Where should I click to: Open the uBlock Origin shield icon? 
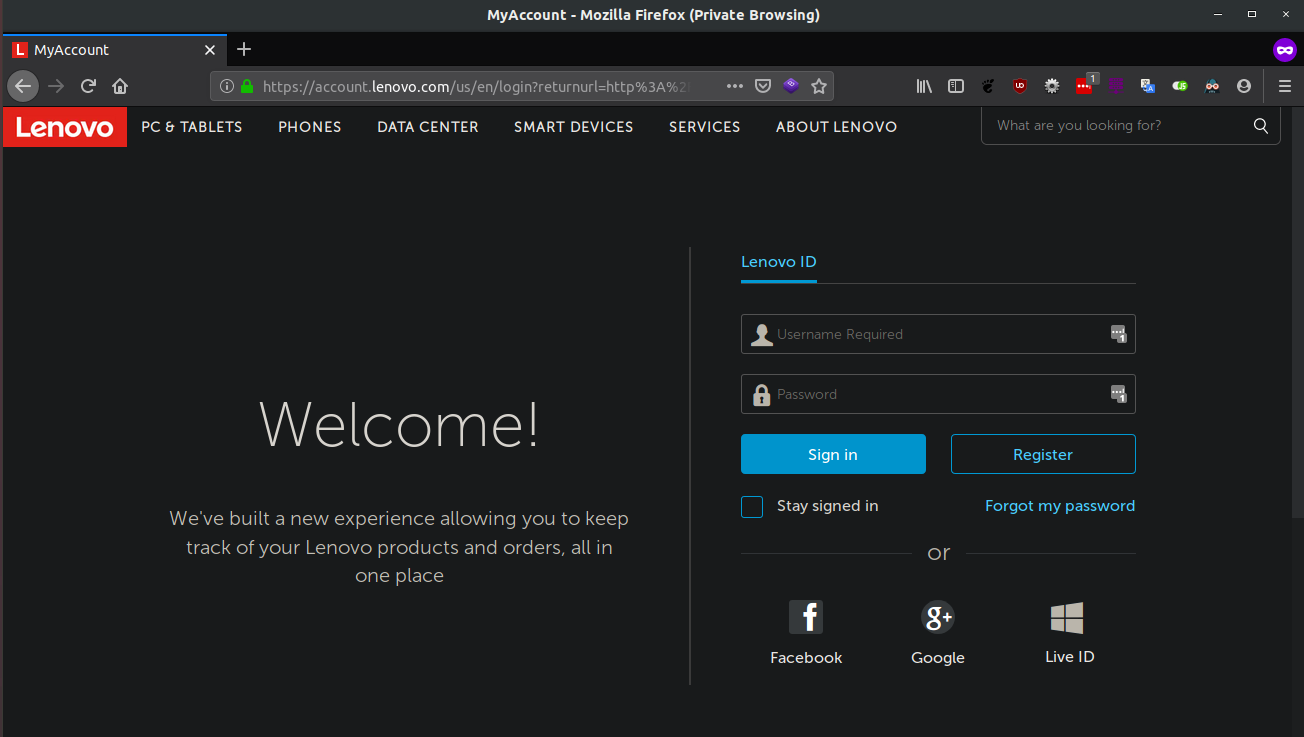click(1020, 86)
